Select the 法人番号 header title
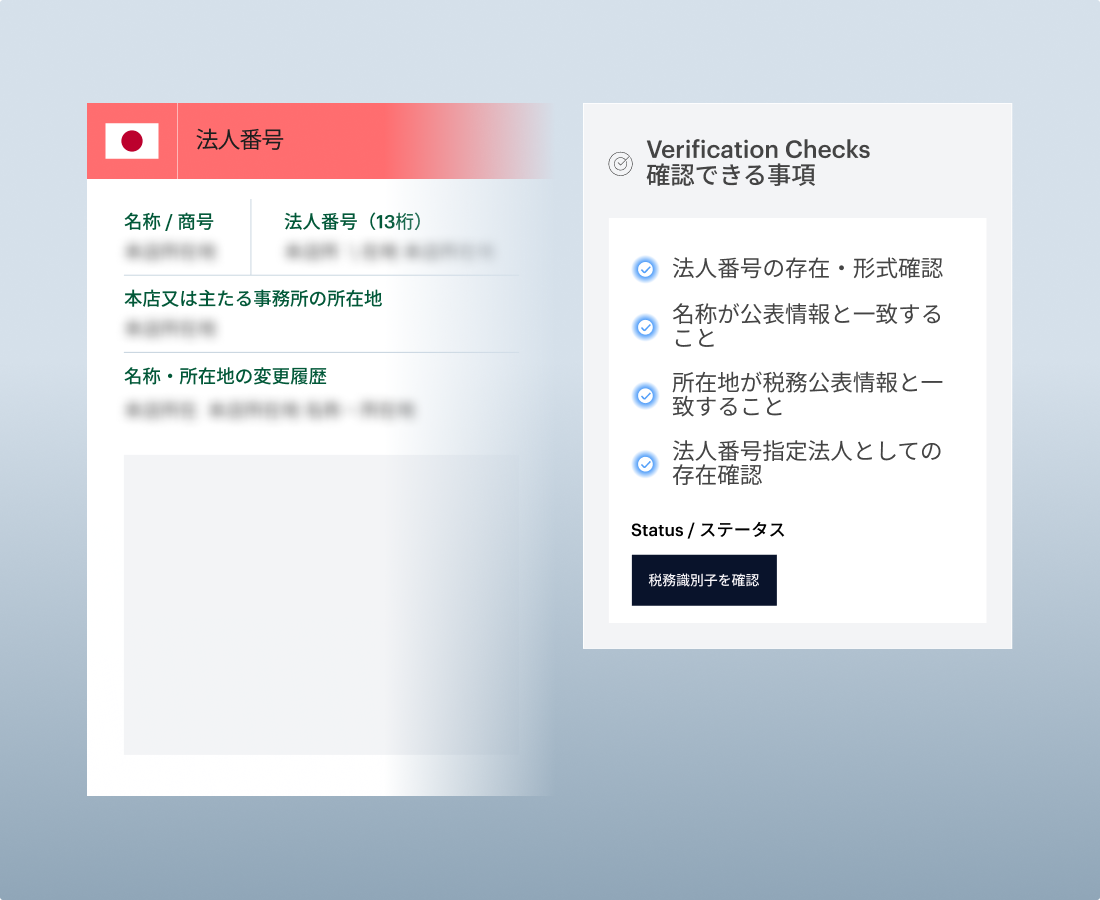This screenshot has width=1100, height=900. (239, 140)
